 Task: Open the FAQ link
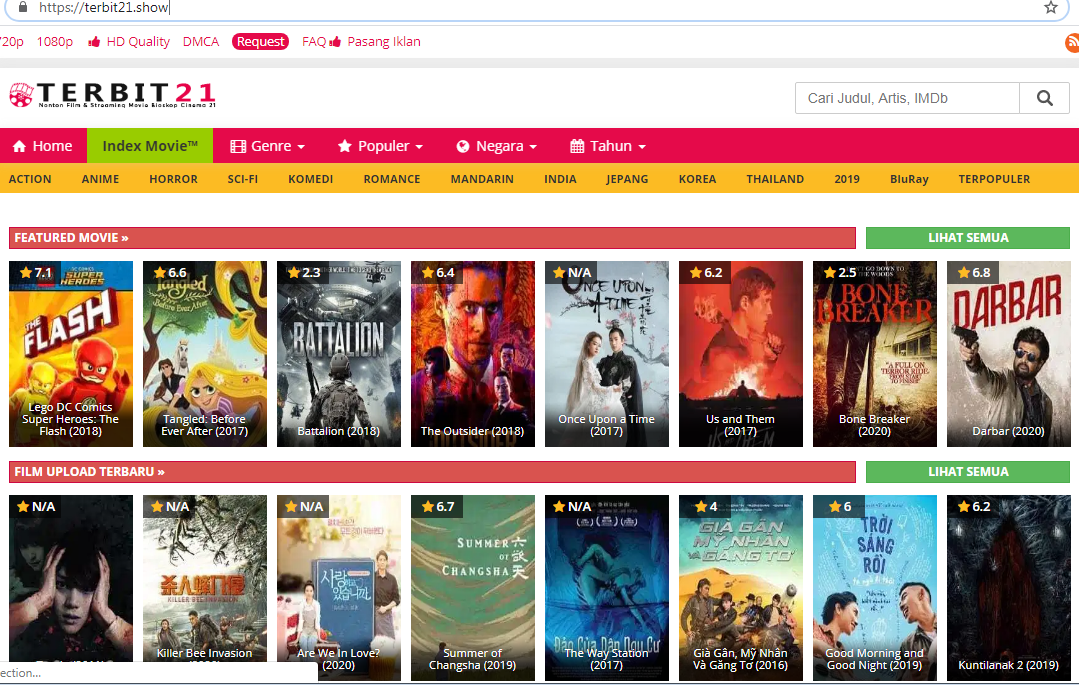pyautogui.click(x=314, y=42)
